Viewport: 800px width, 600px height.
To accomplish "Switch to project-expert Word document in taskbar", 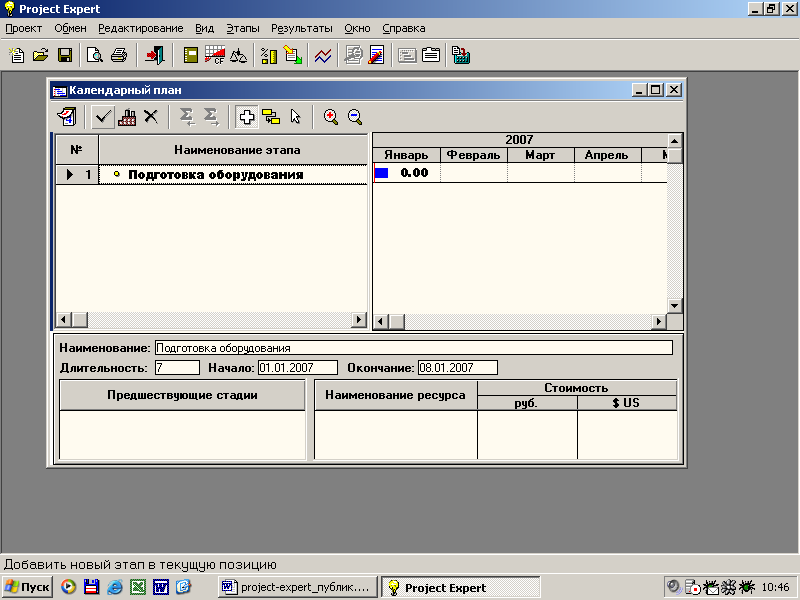I will click(x=297, y=587).
